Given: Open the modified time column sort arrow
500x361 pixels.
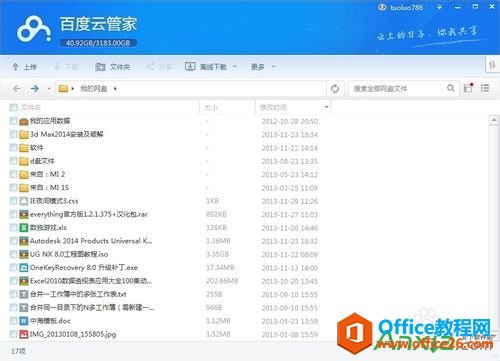Looking at the screenshot, I should tap(326, 107).
